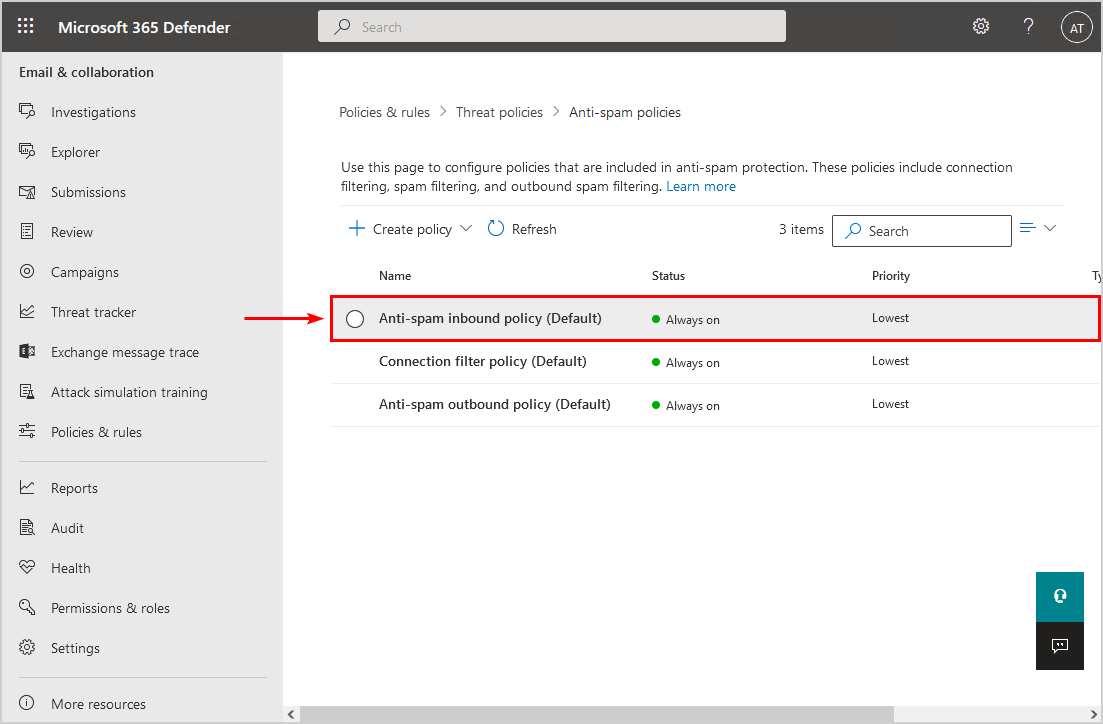Click the Review document icon
This screenshot has width=1103, height=724.
[x=27, y=231]
